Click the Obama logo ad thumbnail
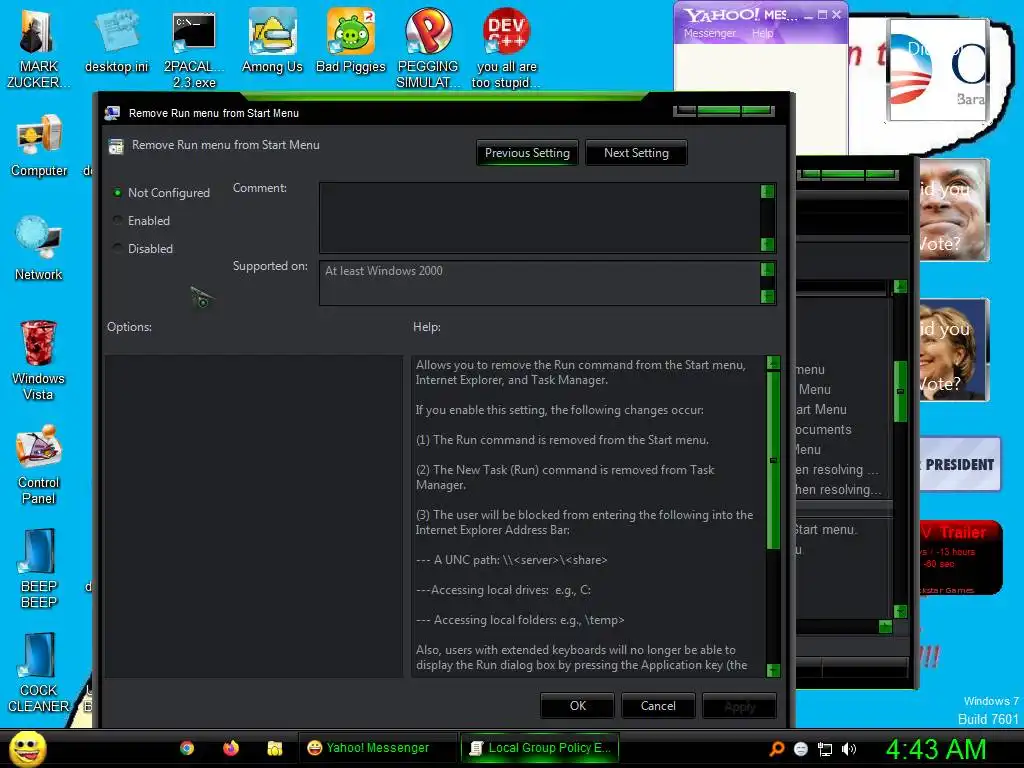The height and width of the screenshot is (768, 1024). tap(938, 70)
